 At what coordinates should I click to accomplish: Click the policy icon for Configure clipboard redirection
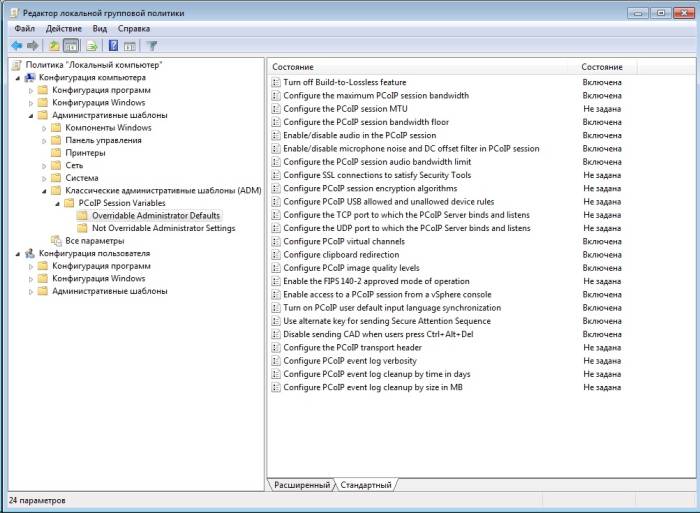[x=276, y=254]
